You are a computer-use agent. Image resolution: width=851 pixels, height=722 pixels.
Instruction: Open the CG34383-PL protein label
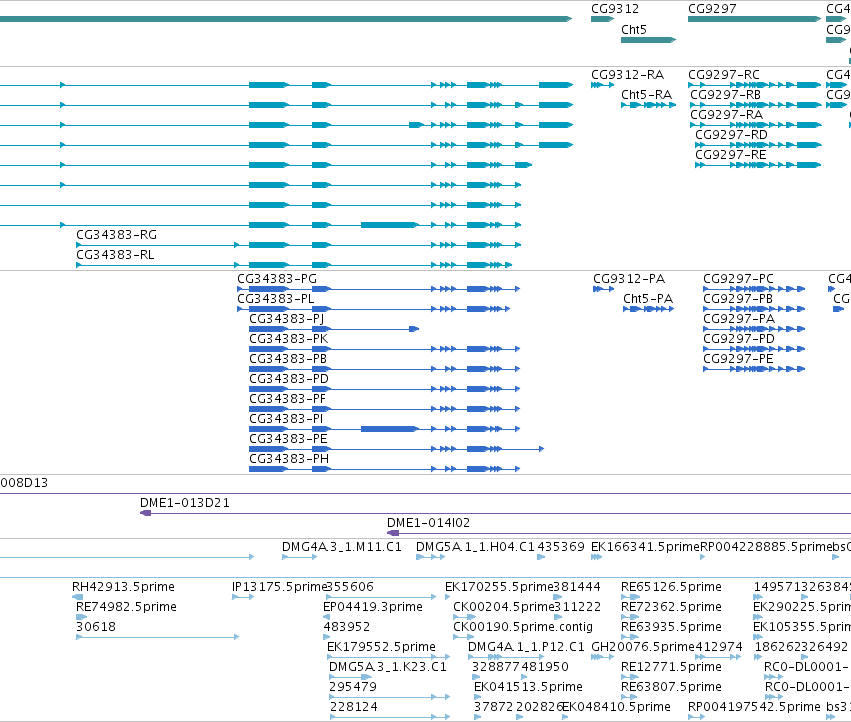pos(276,299)
